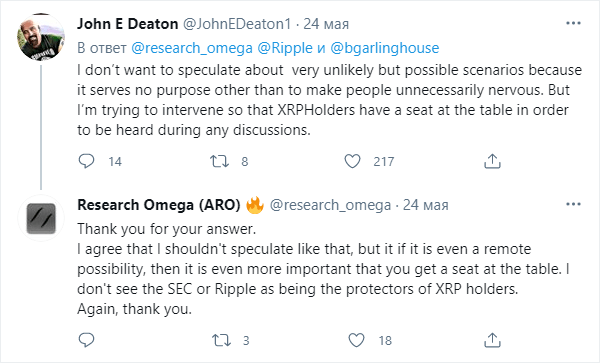The width and height of the screenshot is (602, 363).
Task: Open the @bgarlinghouse mention link
Action: tap(385, 48)
